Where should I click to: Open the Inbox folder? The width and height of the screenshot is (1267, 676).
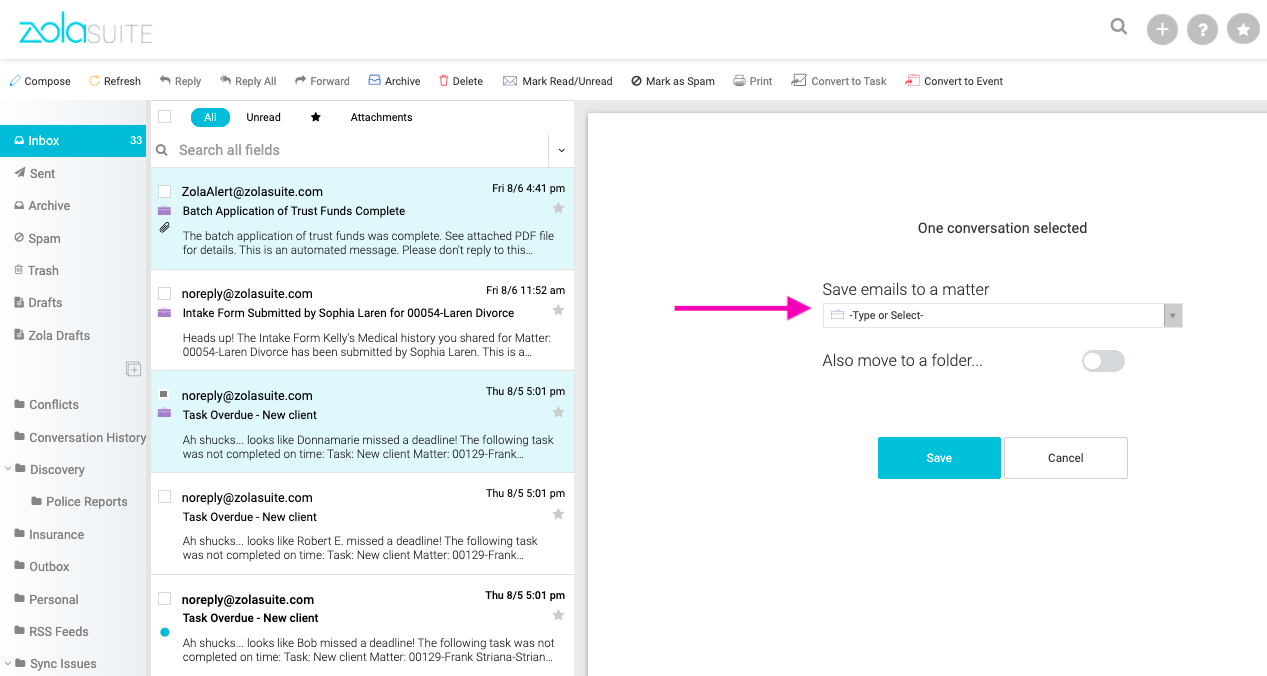pyautogui.click(x=73, y=141)
